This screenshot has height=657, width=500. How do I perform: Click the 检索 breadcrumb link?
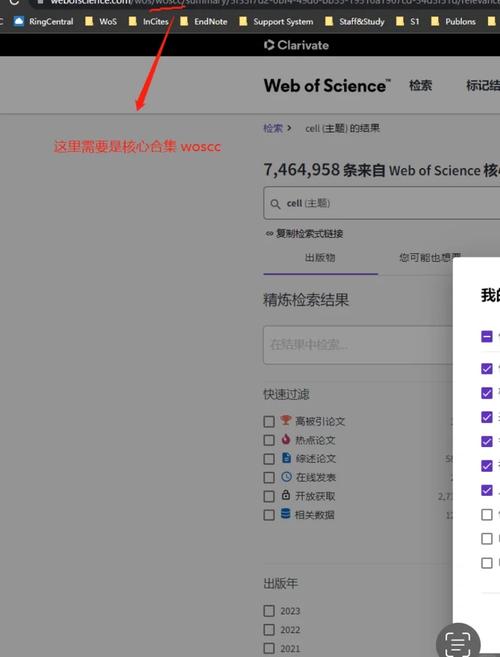tap(273, 128)
